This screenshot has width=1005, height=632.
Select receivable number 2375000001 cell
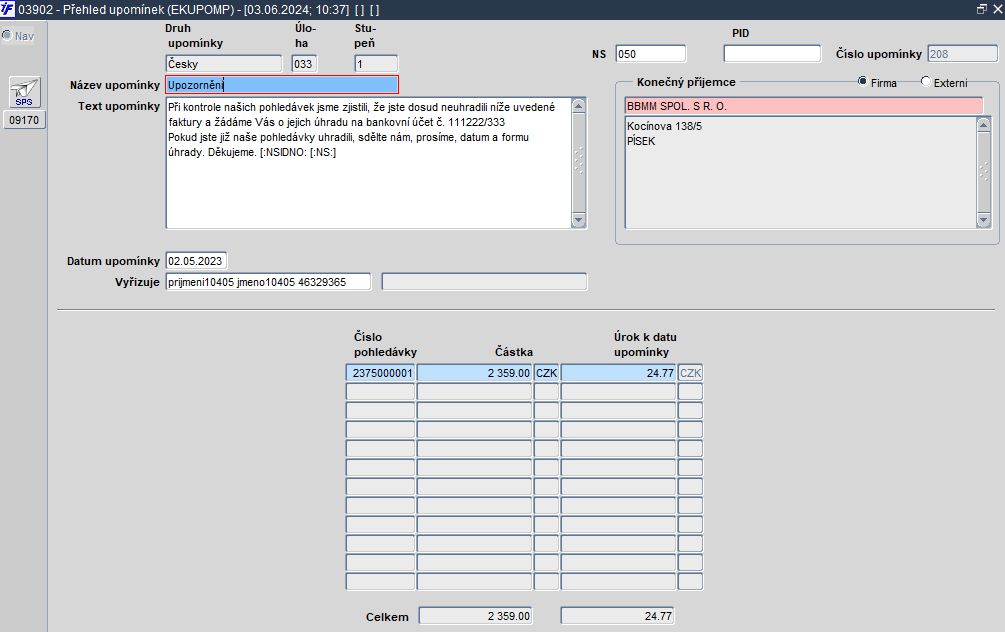point(381,372)
